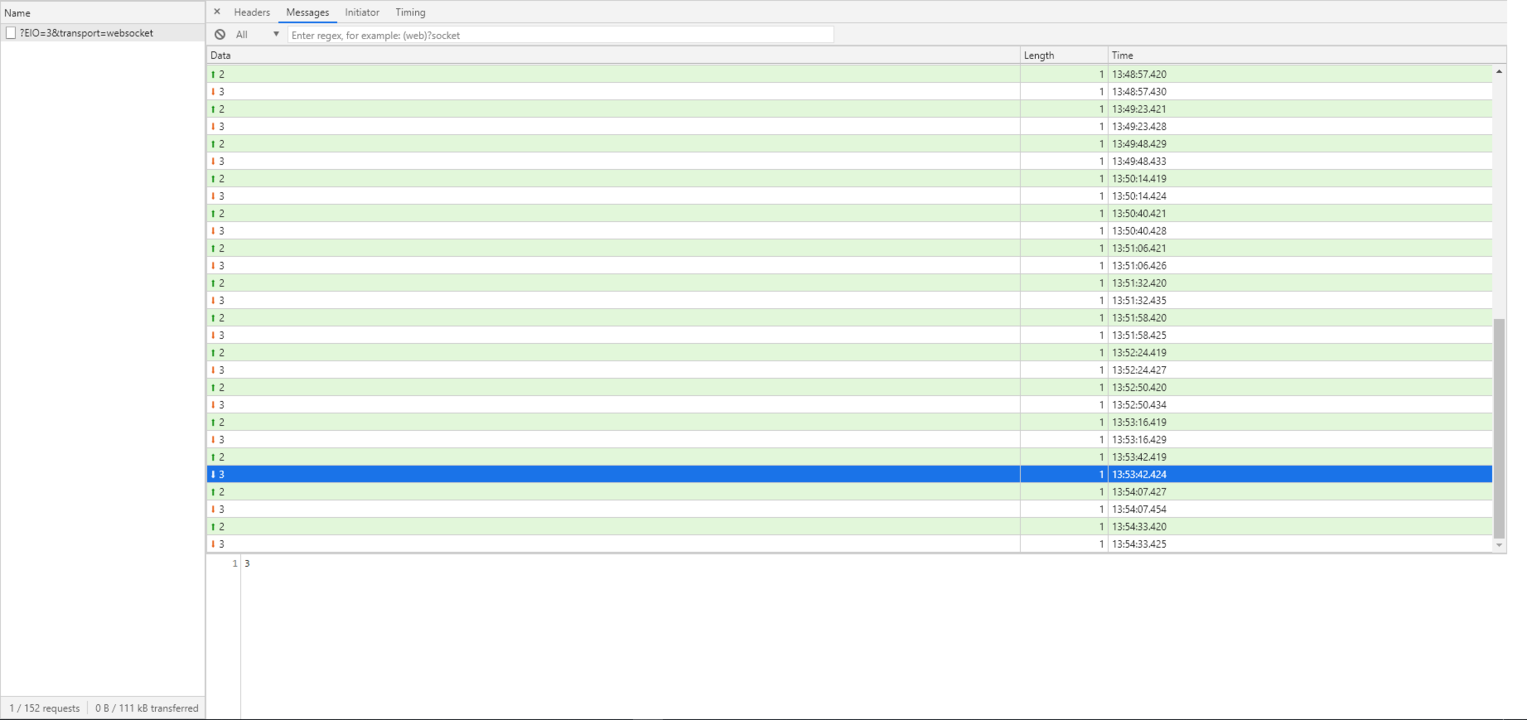Select the ?EIO=3&transport=websocket request
The height and width of the screenshot is (720, 1527).
[102, 33]
